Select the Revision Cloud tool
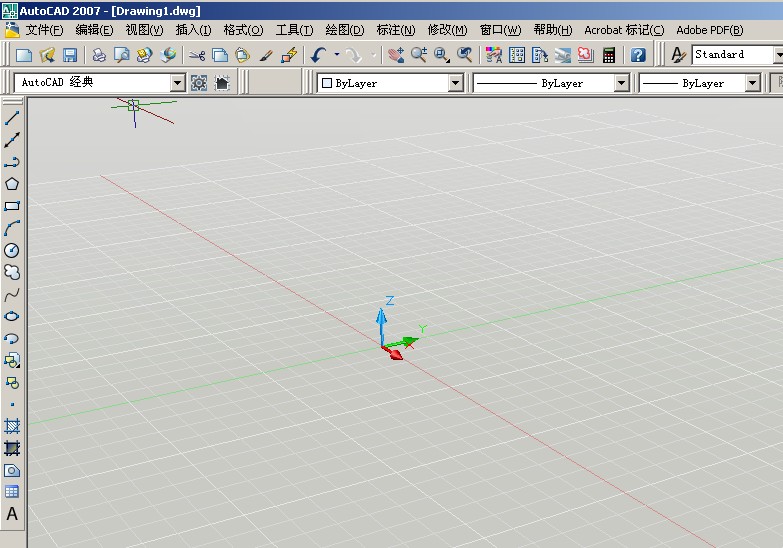The width and height of the screenshot is (783, 548). pyautogui.click(x=12, y=272)
